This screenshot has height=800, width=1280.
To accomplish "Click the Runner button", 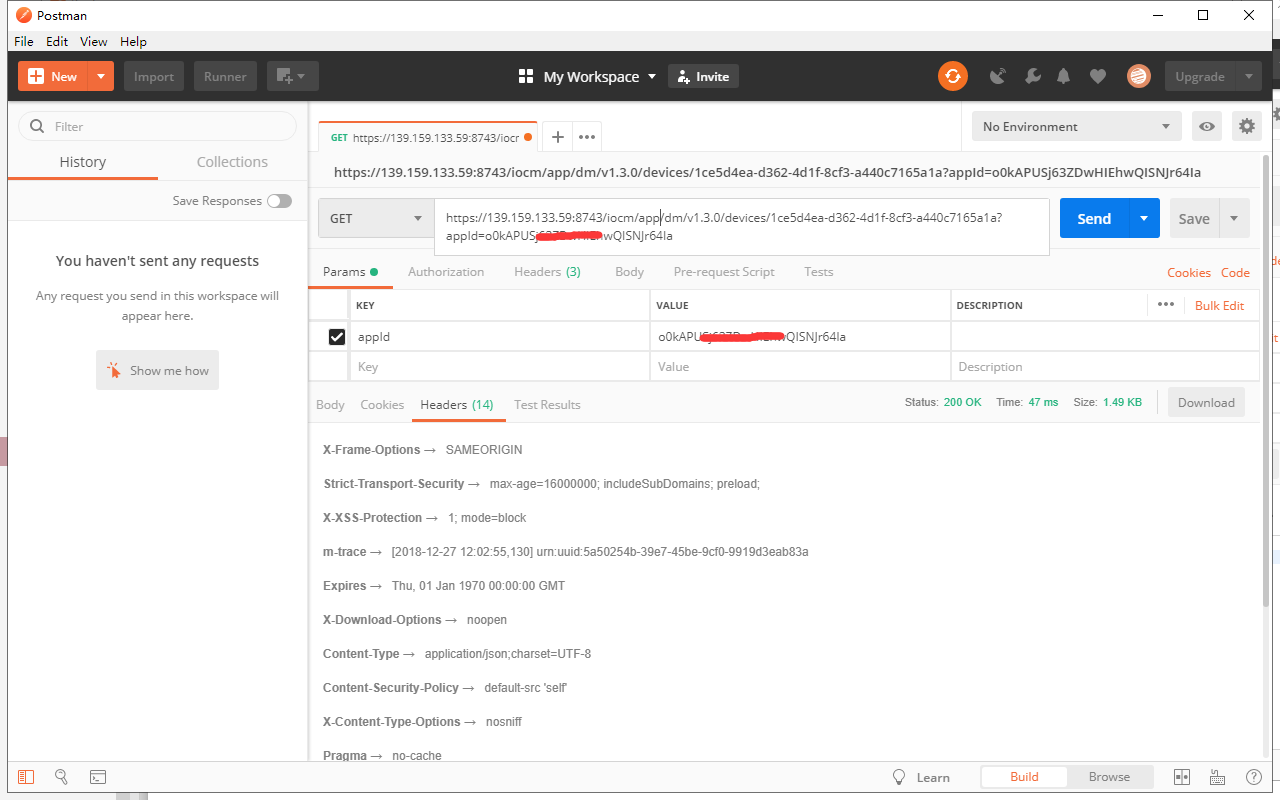I will point(226,76).
